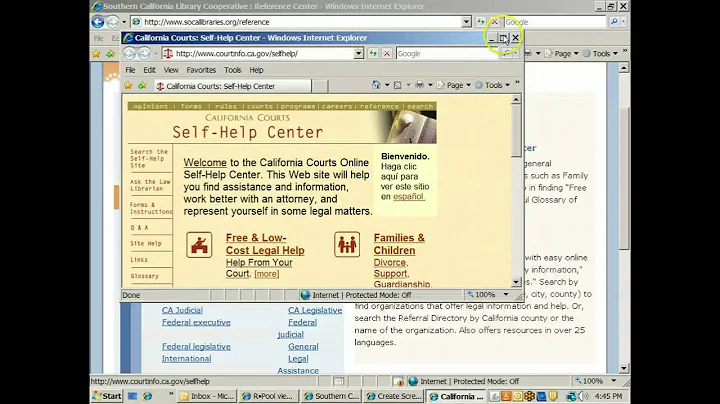This screenshot has height=404, width=720.
Task: Click Forward arrow in California Courts window
Action: (x=144, y=54)
